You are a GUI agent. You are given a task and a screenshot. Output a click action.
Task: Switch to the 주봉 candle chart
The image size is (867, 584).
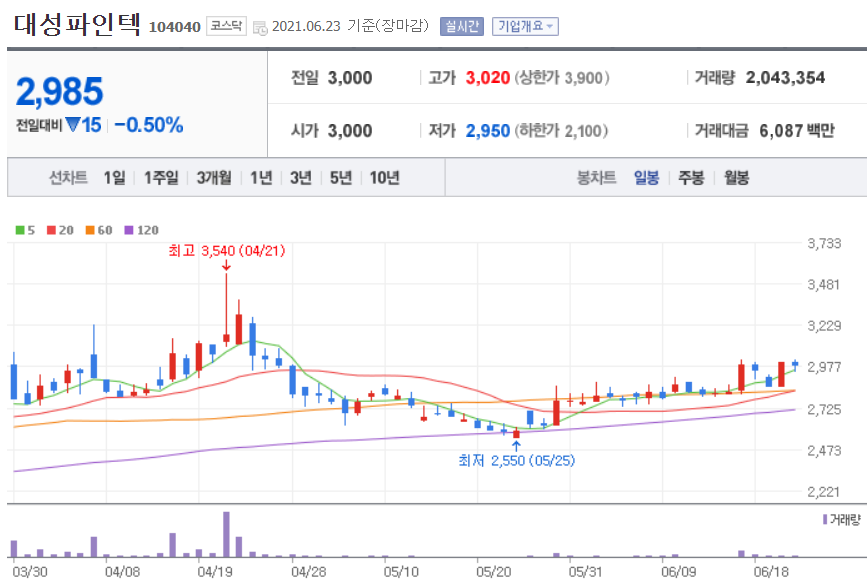[x=691, y=178]
